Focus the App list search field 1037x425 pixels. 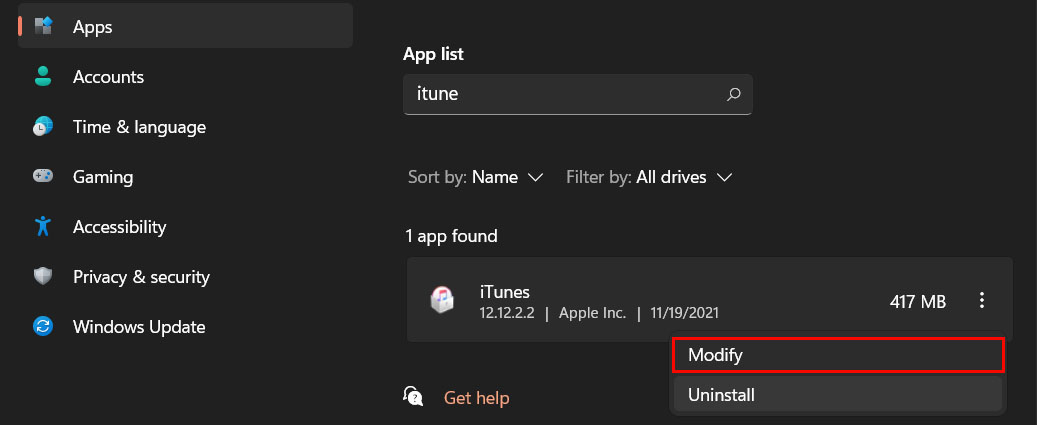coord(577,95)
